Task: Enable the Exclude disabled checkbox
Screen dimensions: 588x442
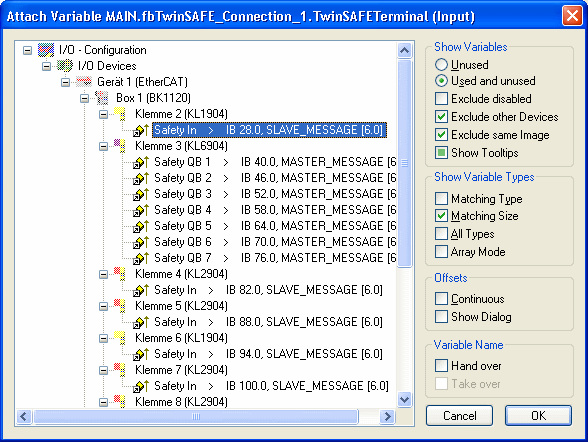Action: [x=441, y=99]
